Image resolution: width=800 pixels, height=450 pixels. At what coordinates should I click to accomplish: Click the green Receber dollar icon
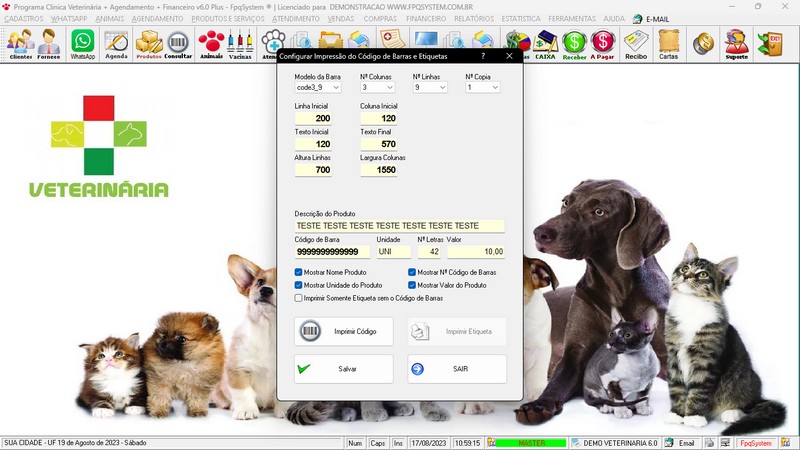click(574, 44)
